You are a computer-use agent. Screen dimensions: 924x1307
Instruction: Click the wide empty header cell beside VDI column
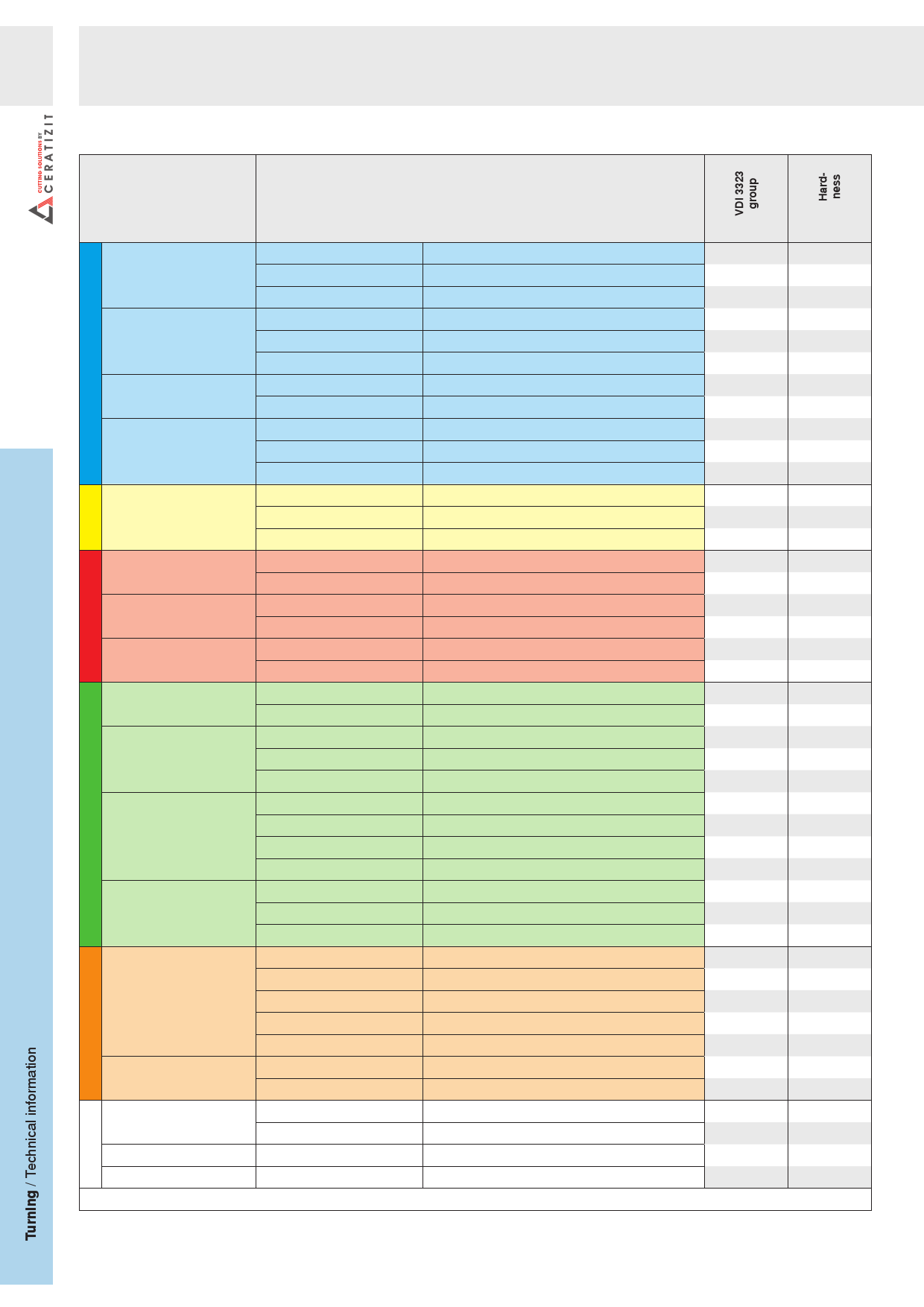(x=480, y=198)
